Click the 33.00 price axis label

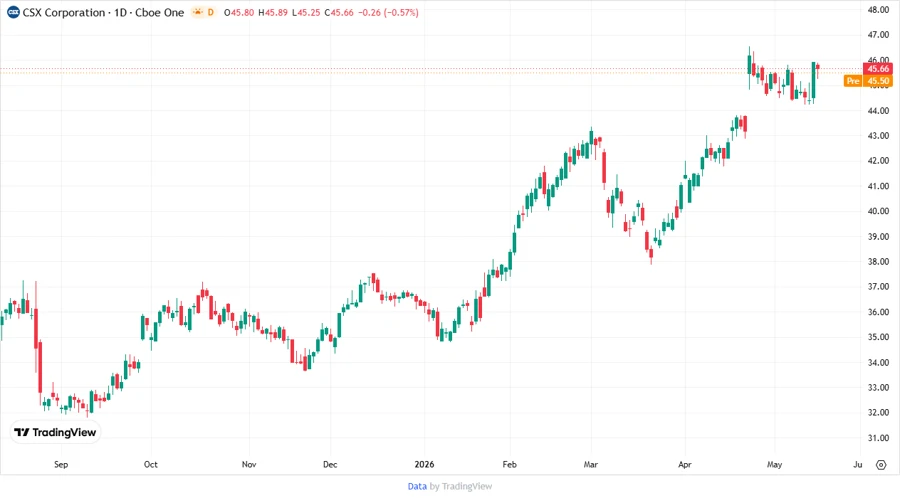(878, 387)
